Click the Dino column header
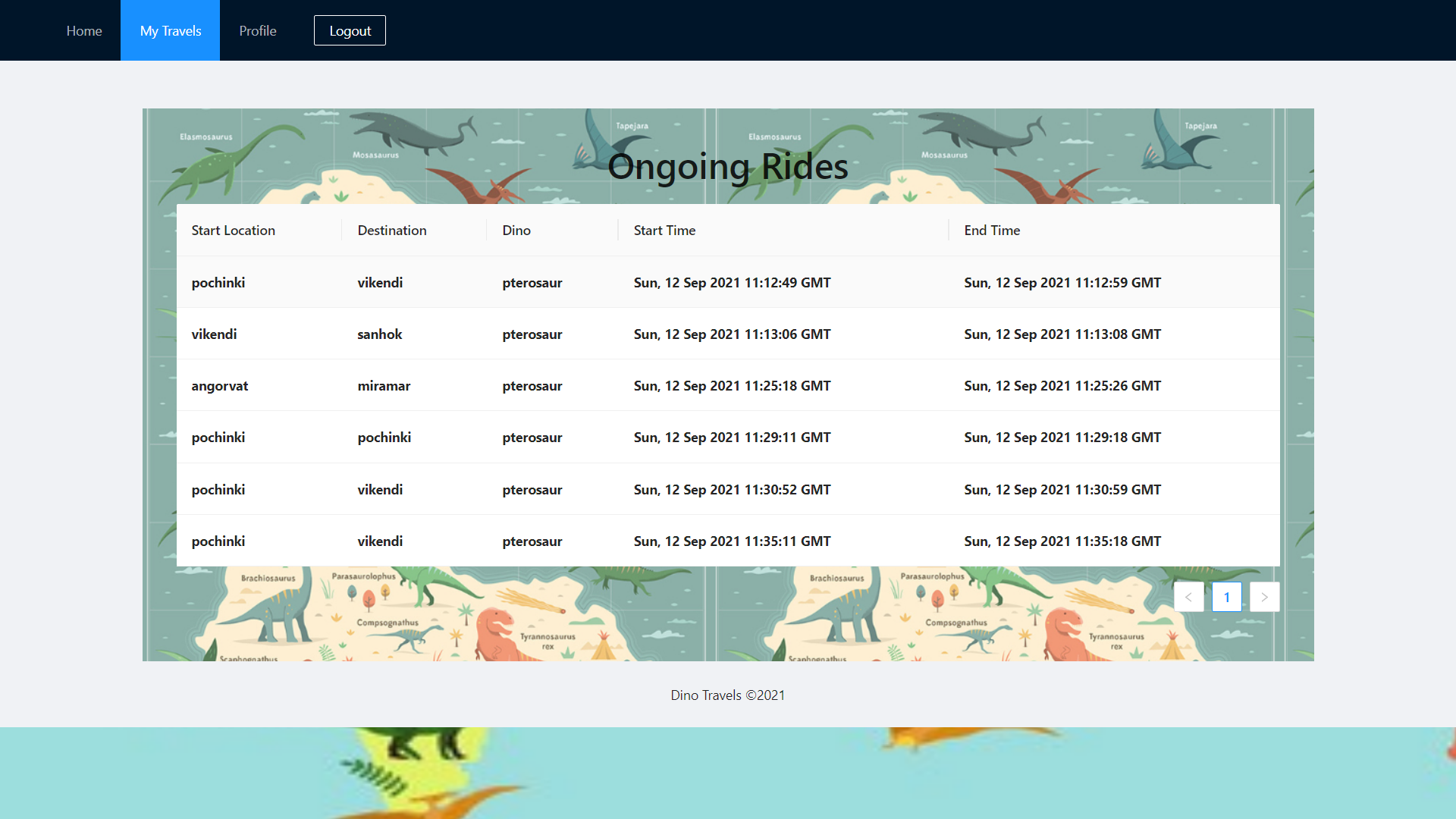The height and width of the screenshot is (819, 1456). pyautogui.click(x=516, y=231)
